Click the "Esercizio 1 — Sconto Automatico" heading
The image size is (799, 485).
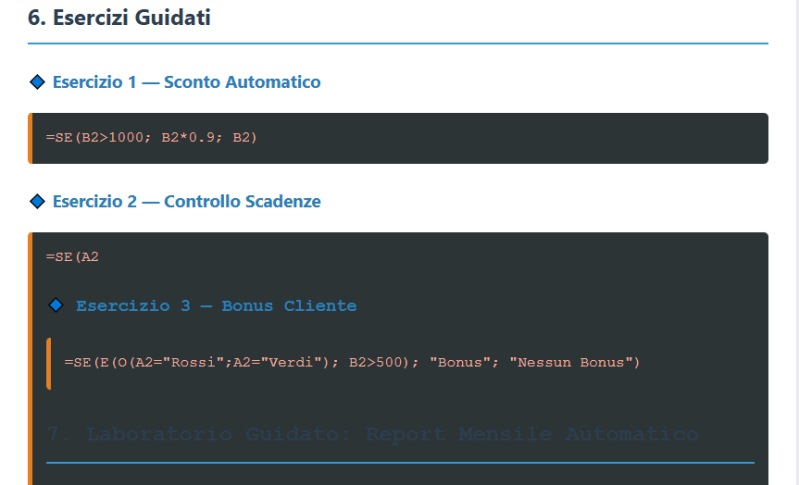(186, 82)
